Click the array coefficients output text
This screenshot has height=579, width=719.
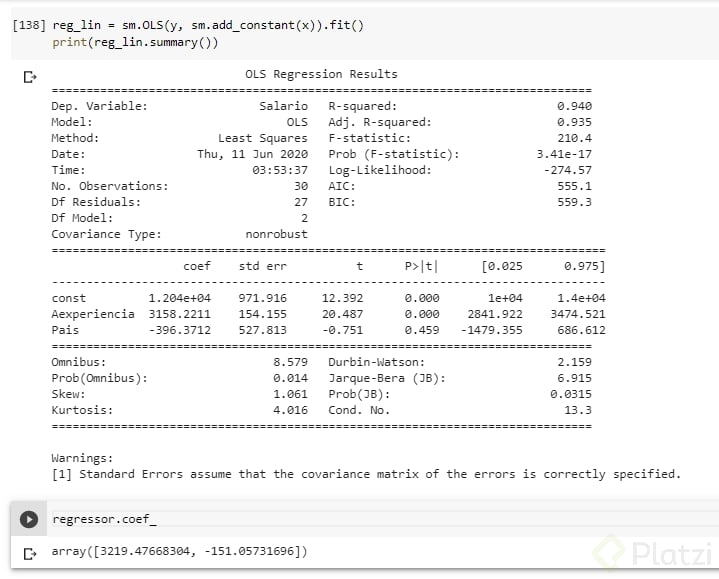click(x=179, y=551)
